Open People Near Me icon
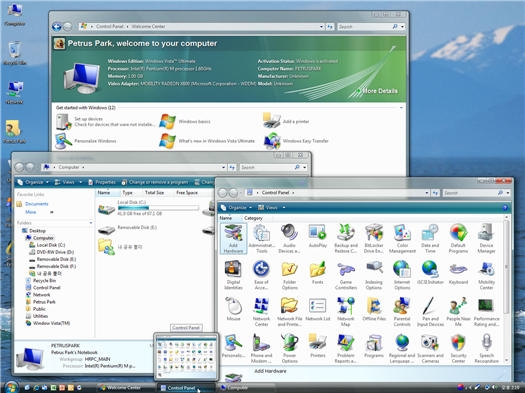The image size is (525, 393). click(x=458, y=312)
